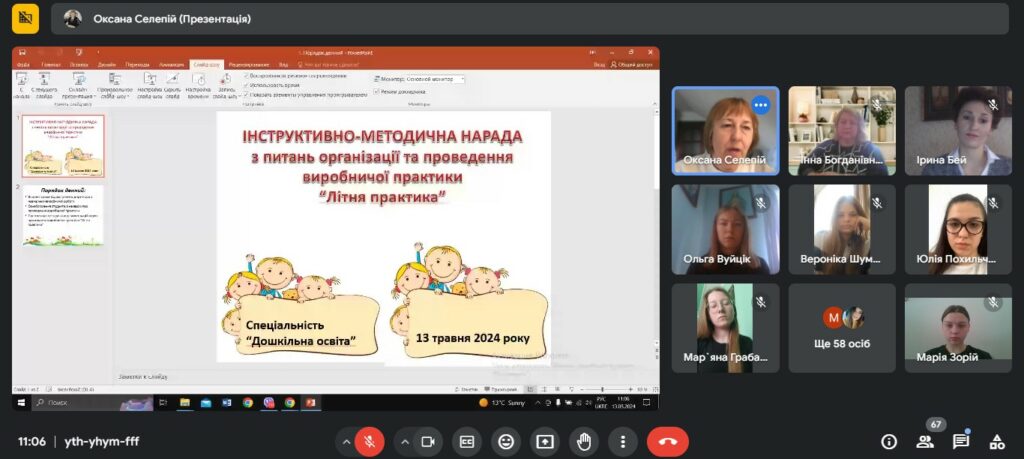Expand the video settings chevron beside camera
1024x459 pixels.
coord(405,441)
